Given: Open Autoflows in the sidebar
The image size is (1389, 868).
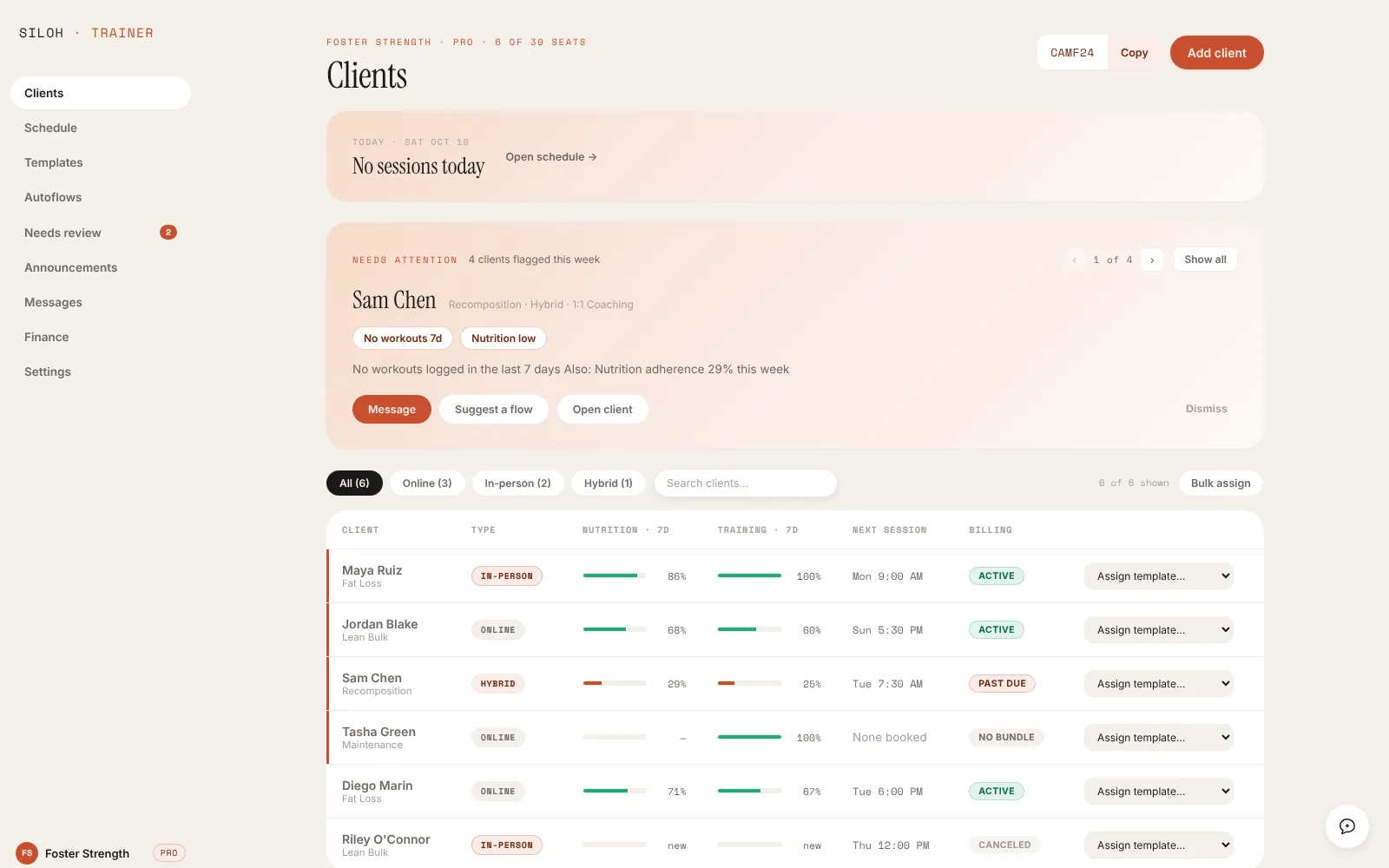Looking at the screenshot, I should point(101,197).
